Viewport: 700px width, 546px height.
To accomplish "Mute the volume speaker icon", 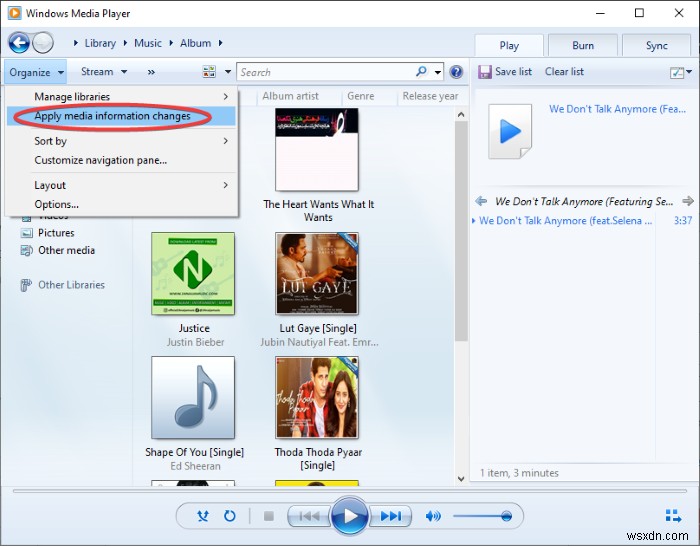I will click(433, 517).
